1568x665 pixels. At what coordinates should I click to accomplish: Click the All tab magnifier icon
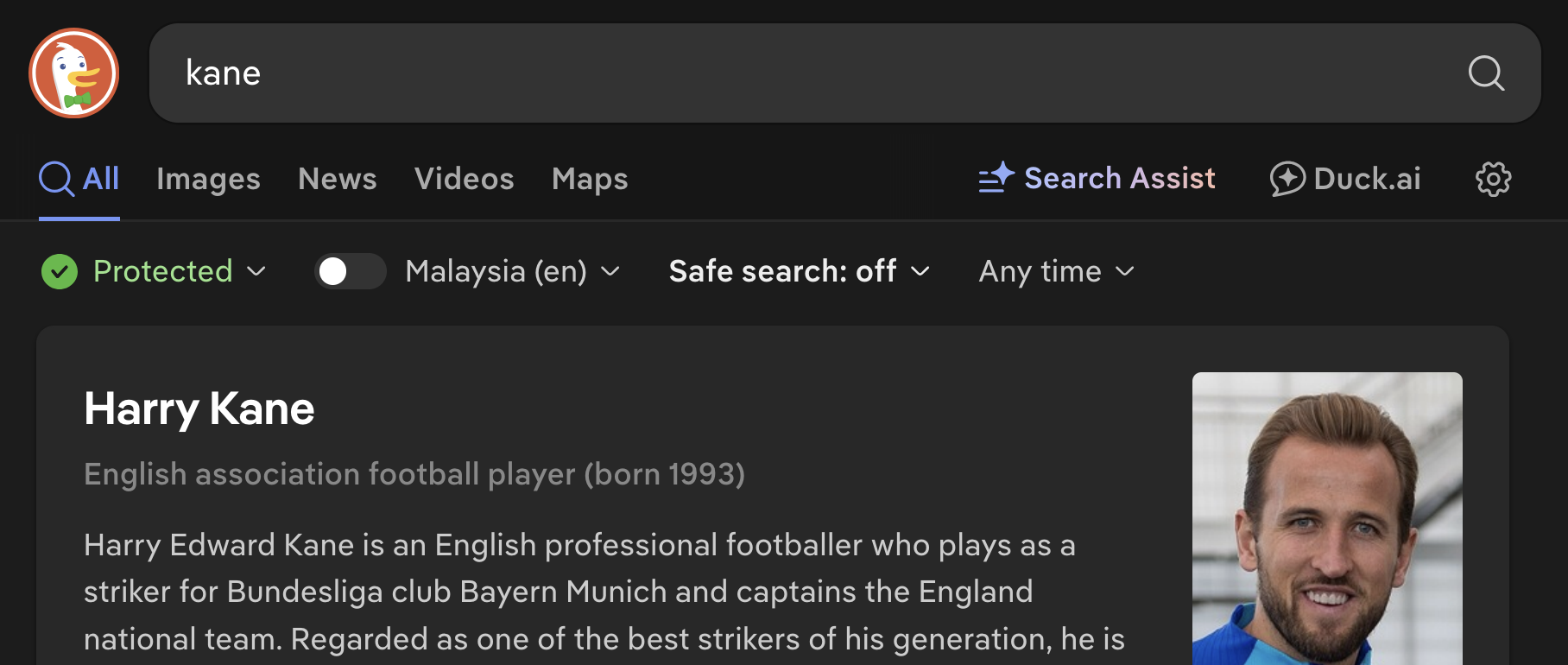tap(57, 179)
